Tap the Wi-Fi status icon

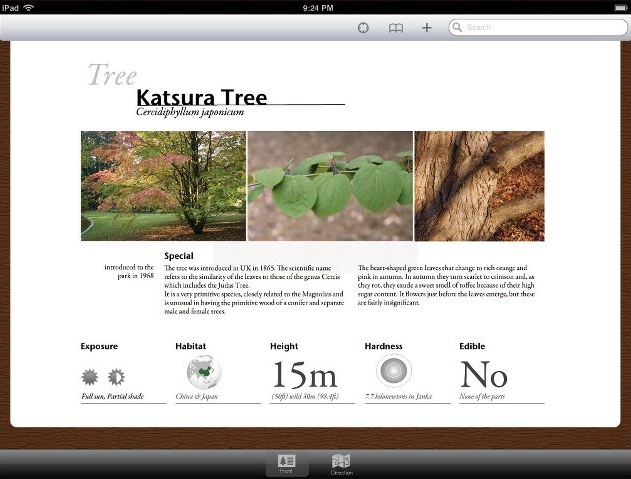point(29,7)
